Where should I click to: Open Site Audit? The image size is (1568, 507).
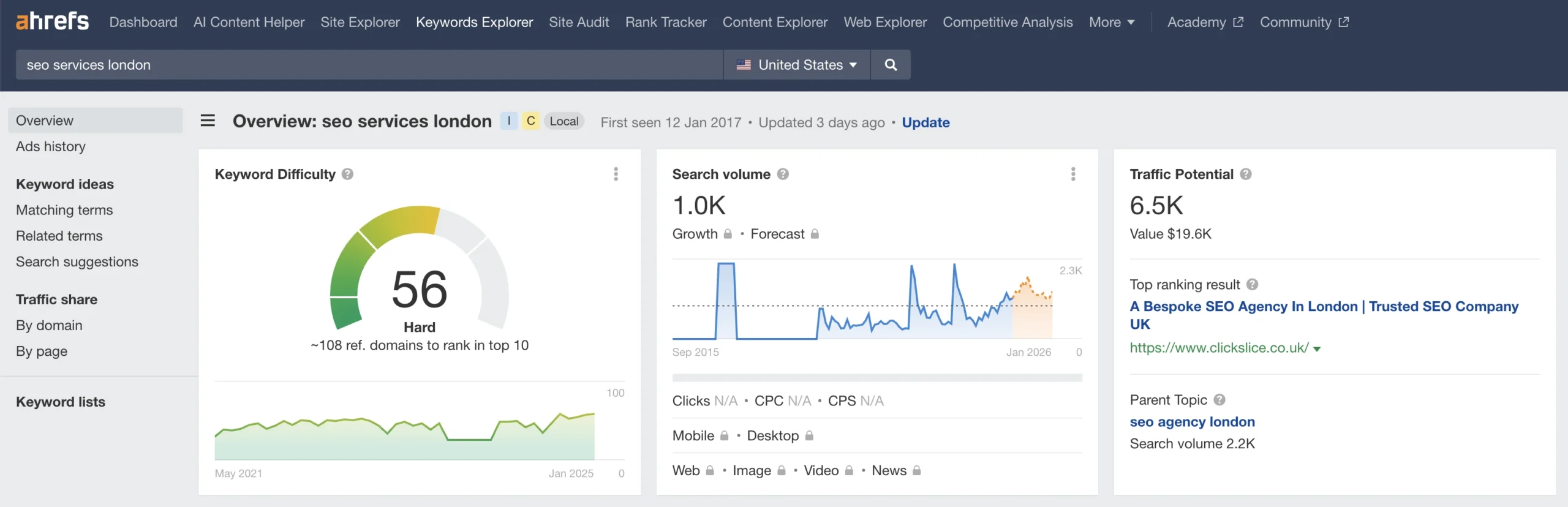(x=579, y=22)
